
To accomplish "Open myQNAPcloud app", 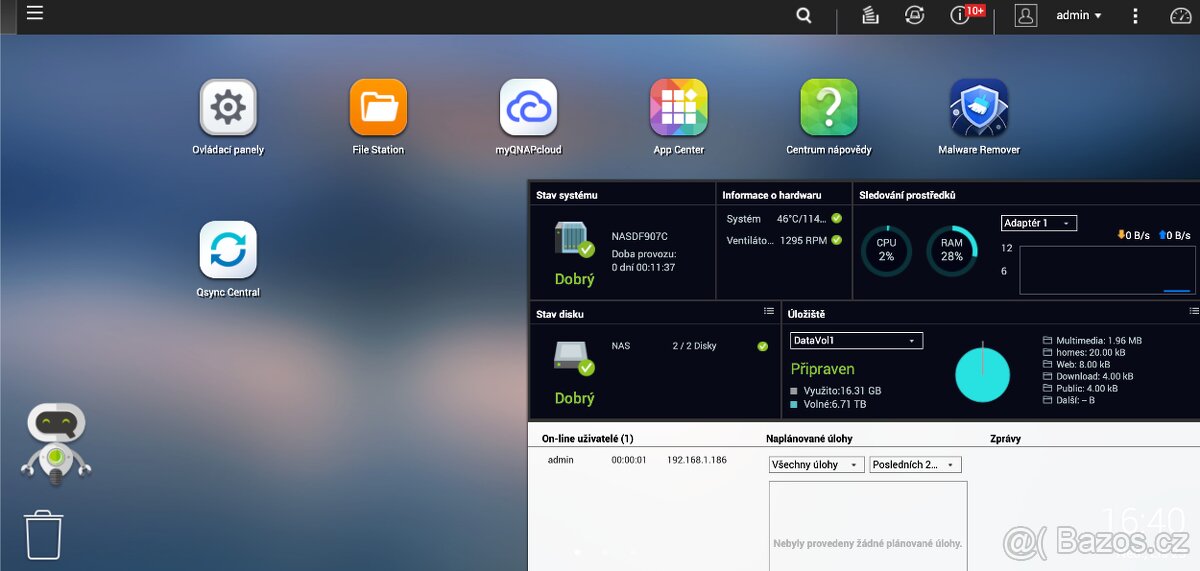I will (528, 107).
